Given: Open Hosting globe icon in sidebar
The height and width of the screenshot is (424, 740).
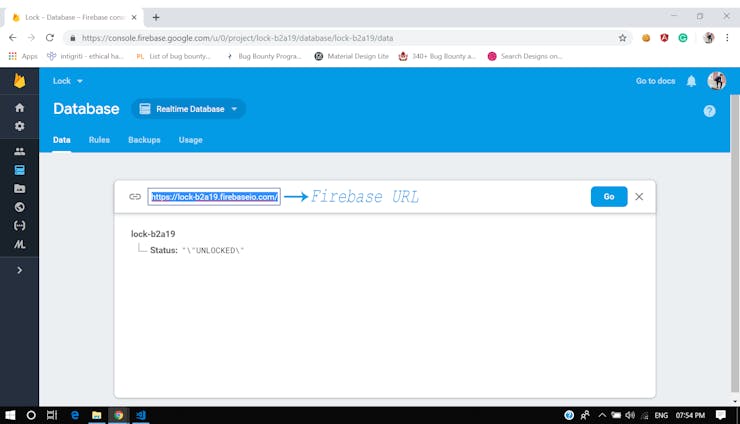Looking at the screenshot, I should point(19,207).
